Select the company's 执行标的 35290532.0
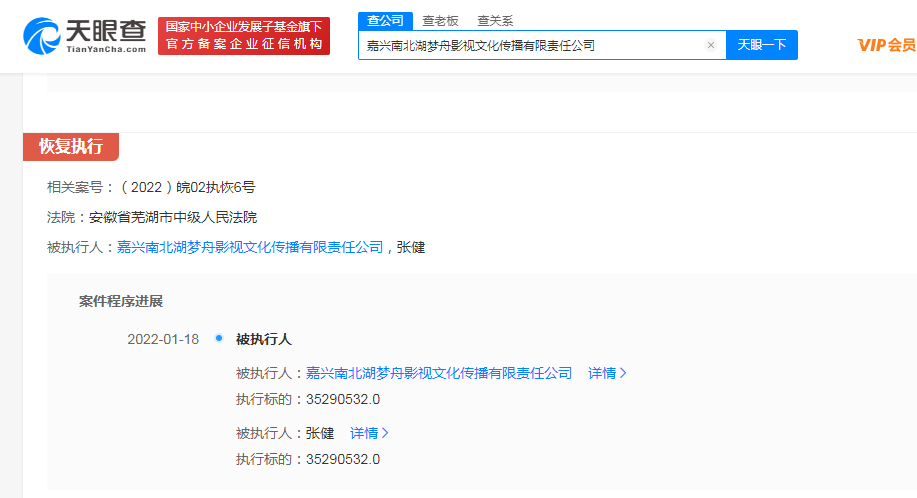 pos(343,399)
